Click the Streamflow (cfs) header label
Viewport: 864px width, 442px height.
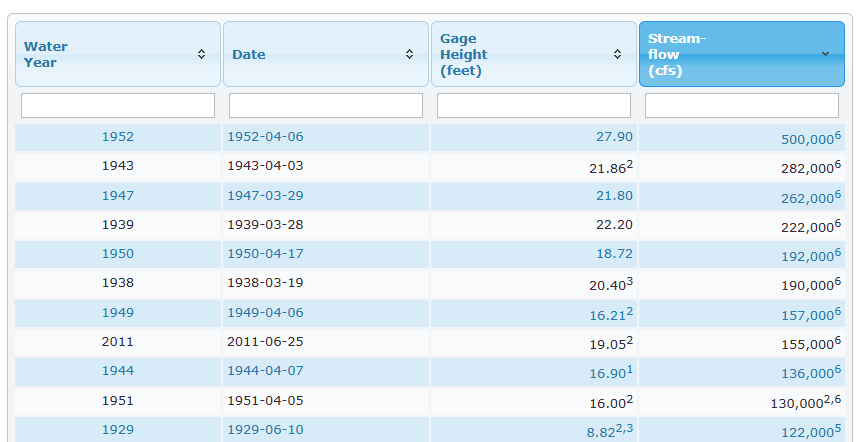(677, 54)
